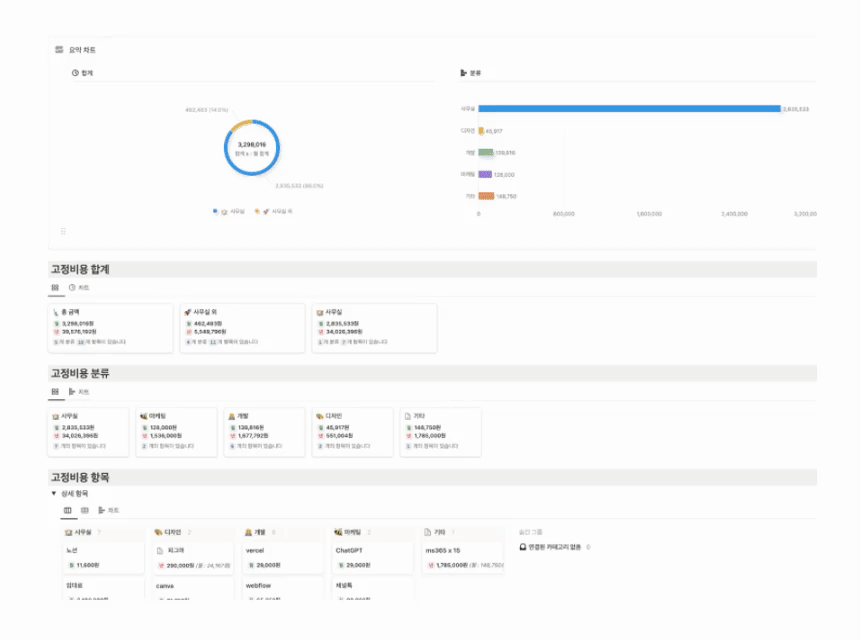The image size is (860, 640).
Task: Click the drag handle below the donut chart
Action: [64, 231]
